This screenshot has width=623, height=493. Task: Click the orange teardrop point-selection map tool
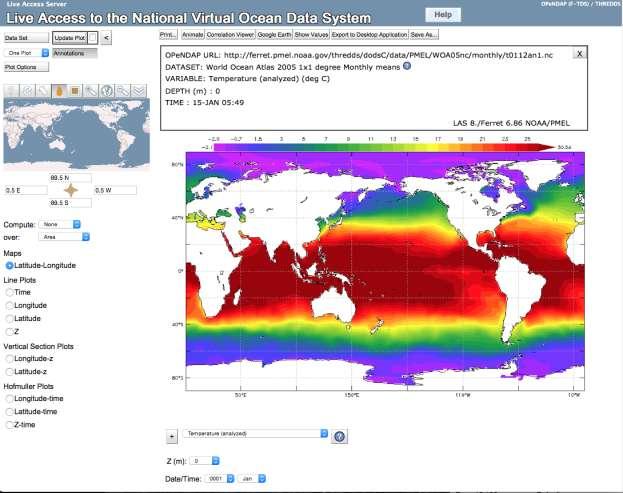tap(59, 91)
